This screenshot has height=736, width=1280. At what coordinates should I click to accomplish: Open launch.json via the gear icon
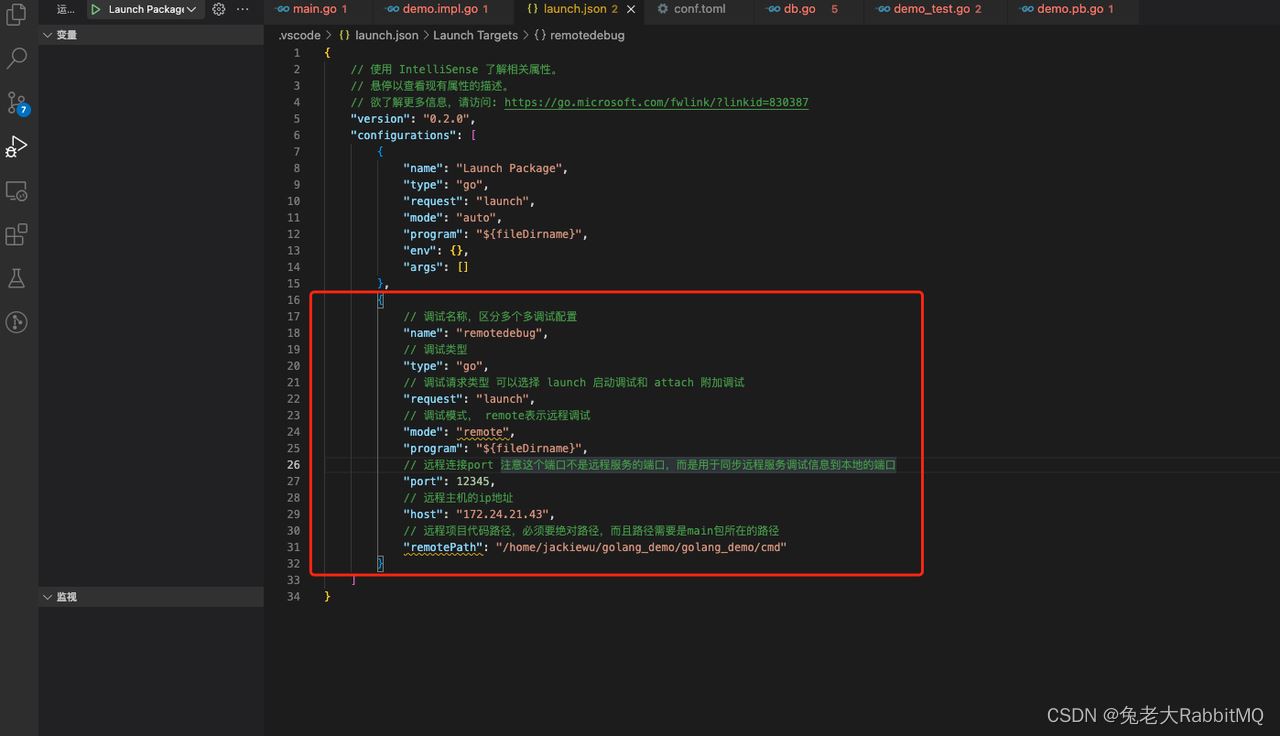218,9
